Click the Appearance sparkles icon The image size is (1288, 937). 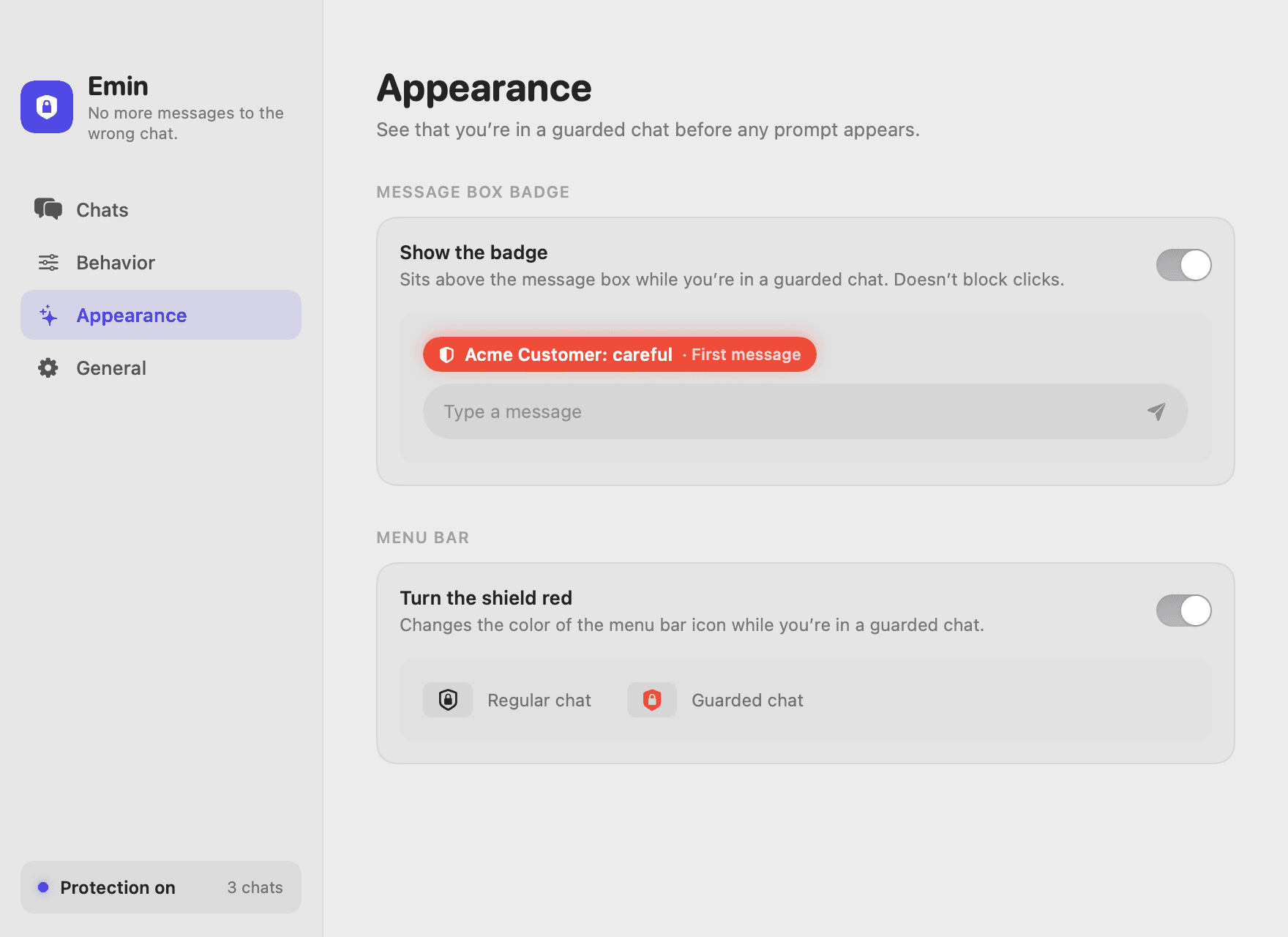(48, 315)
